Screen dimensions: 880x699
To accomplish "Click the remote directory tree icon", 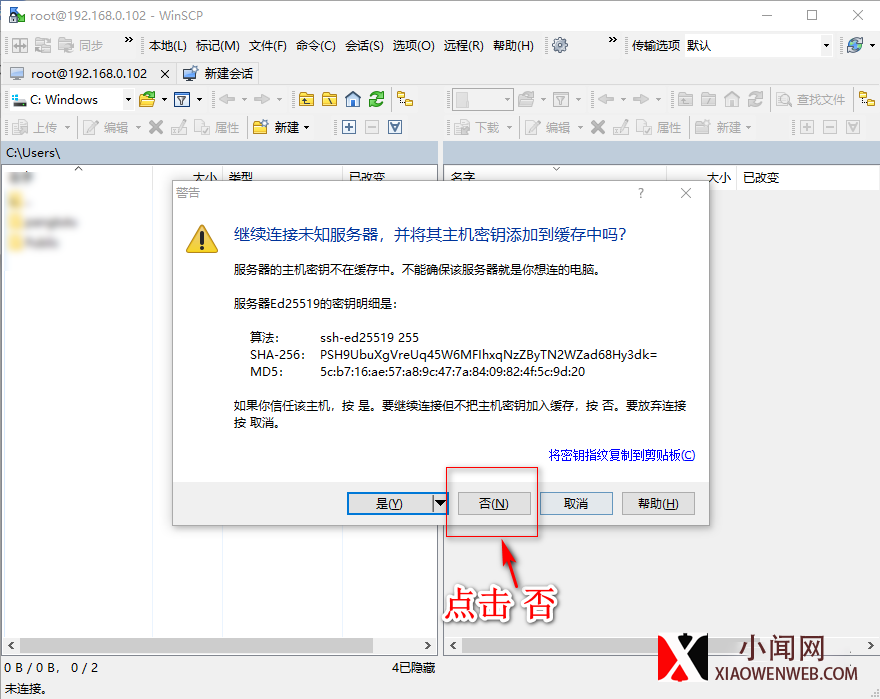I will click(862, 99).
